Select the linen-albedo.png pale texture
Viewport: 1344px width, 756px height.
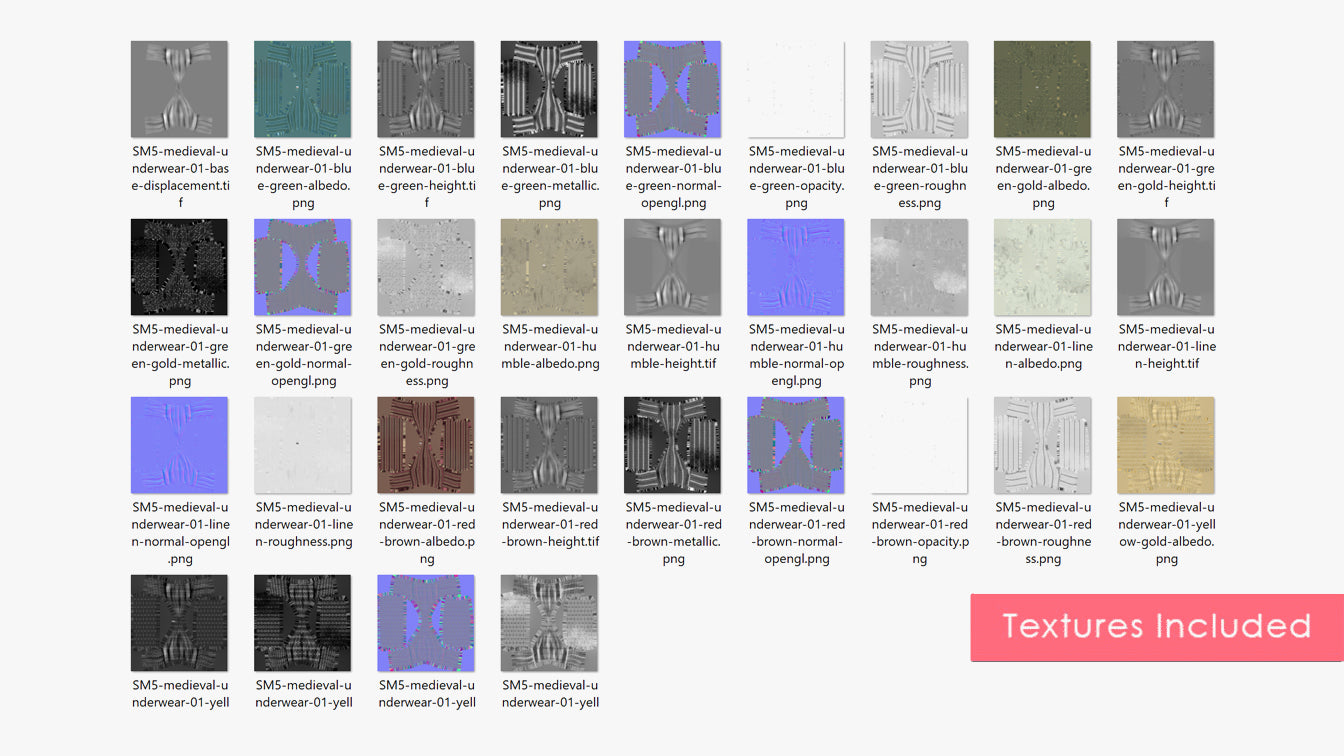coord(1042,267)
